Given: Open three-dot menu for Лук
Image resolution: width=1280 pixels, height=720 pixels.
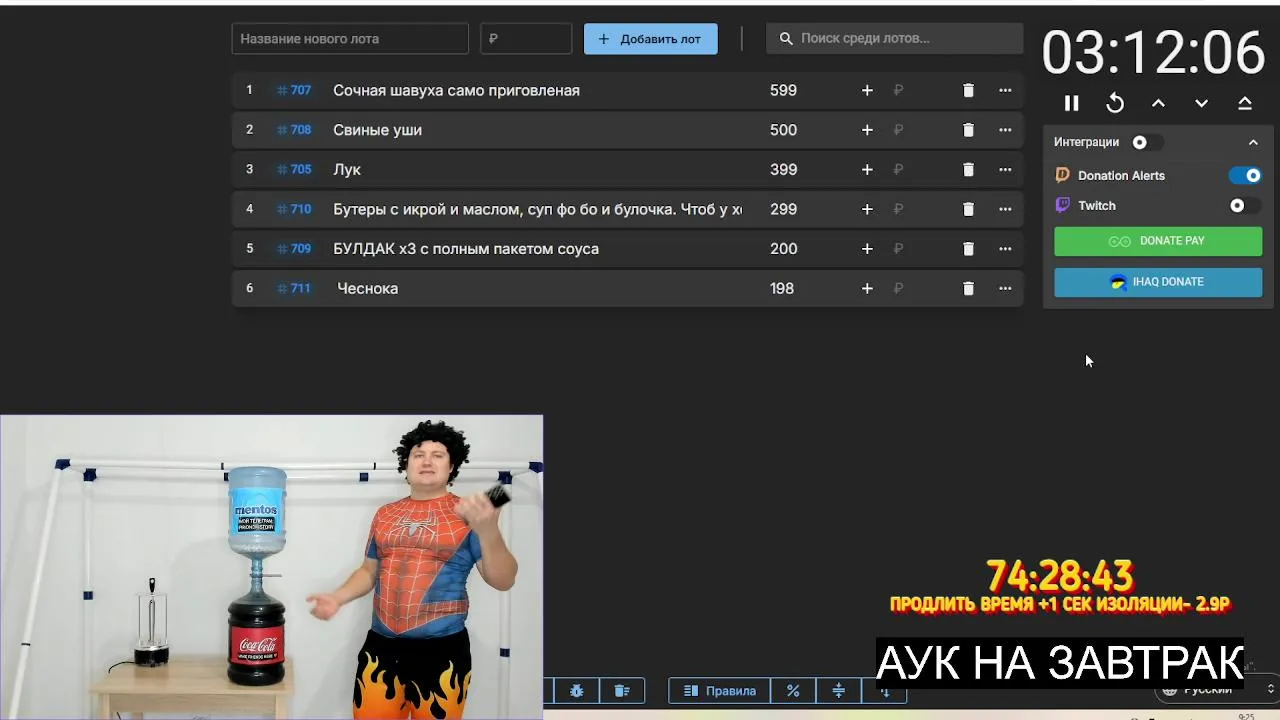Looking at the screenshot, I should click(1005, 170).
